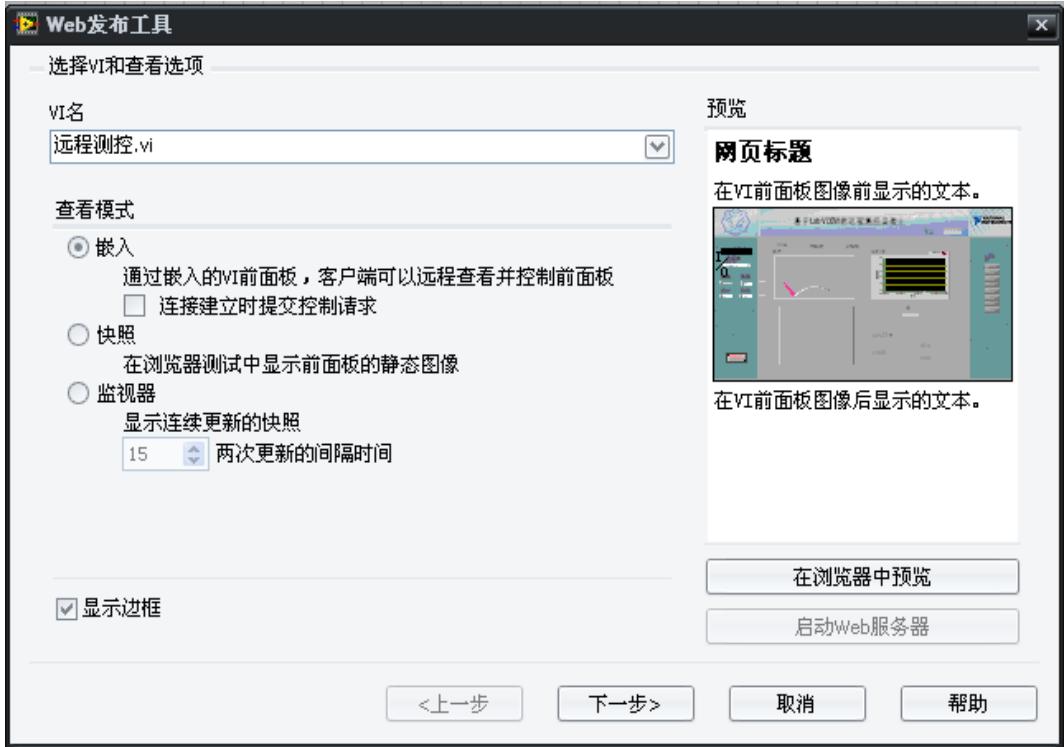This screenshot has width=1064, height=747.
Task: Click the 网页标题 preview heading
Action: (762, 153)
